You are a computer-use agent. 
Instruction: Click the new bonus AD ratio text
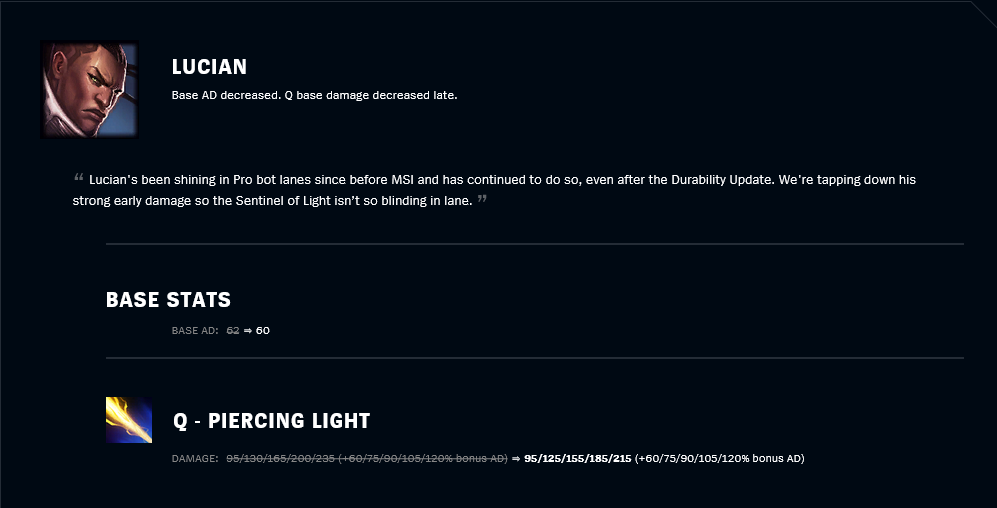720,458
